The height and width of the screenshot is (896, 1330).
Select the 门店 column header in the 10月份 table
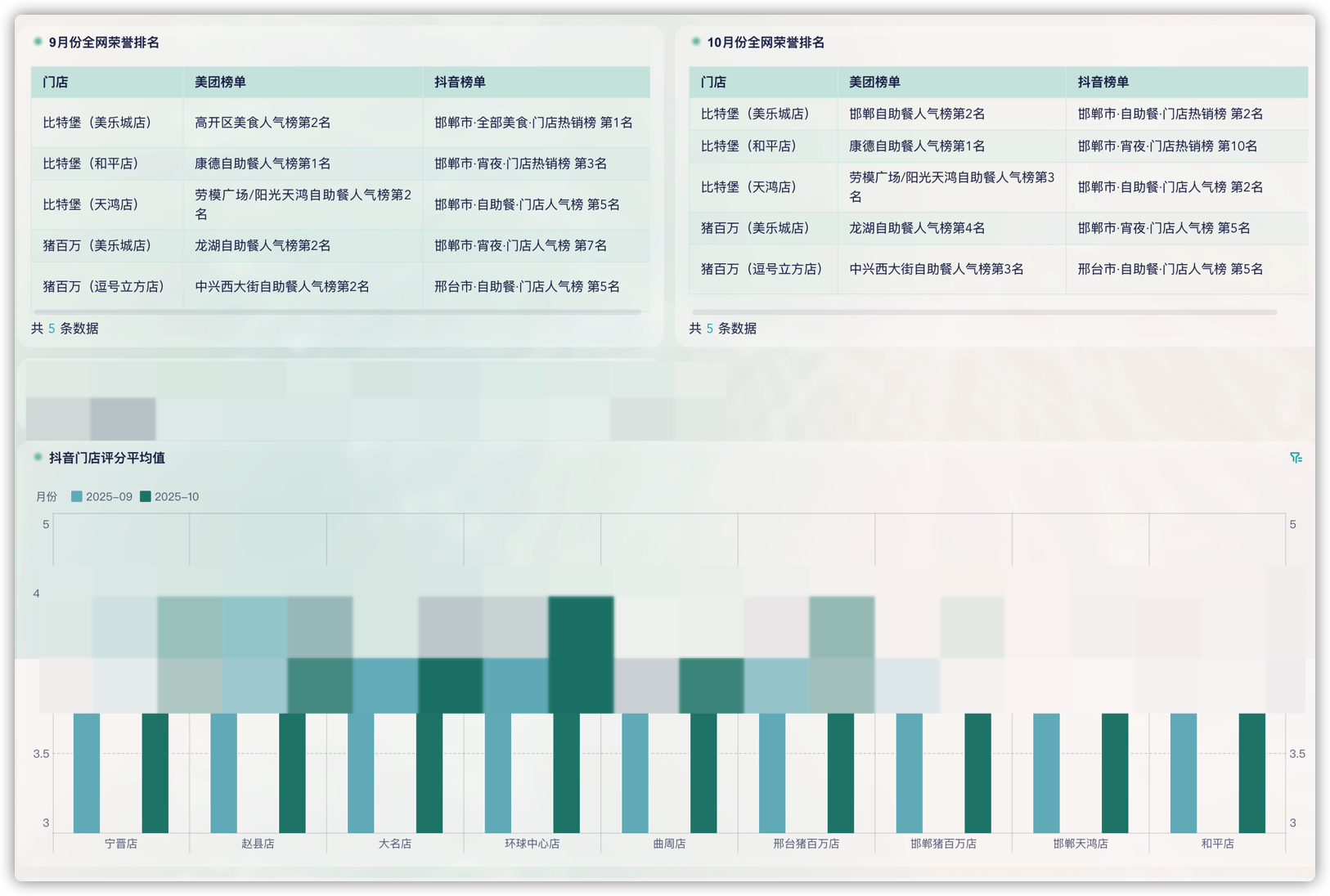(763, 82)
